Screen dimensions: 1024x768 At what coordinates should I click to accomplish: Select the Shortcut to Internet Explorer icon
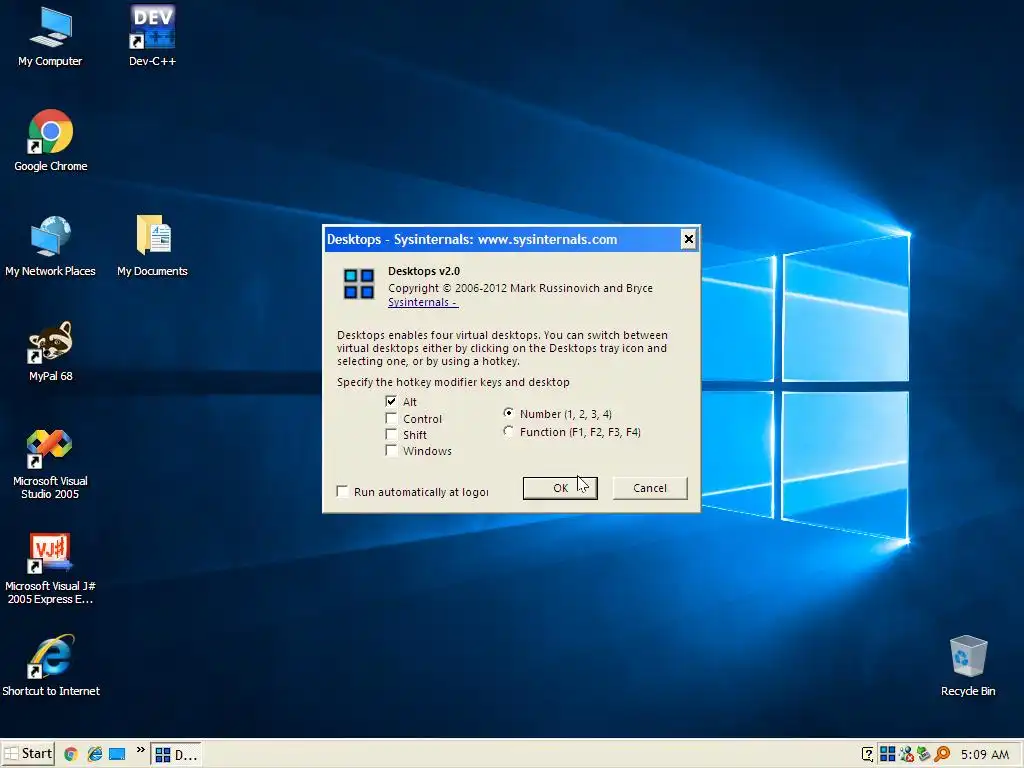50,666
